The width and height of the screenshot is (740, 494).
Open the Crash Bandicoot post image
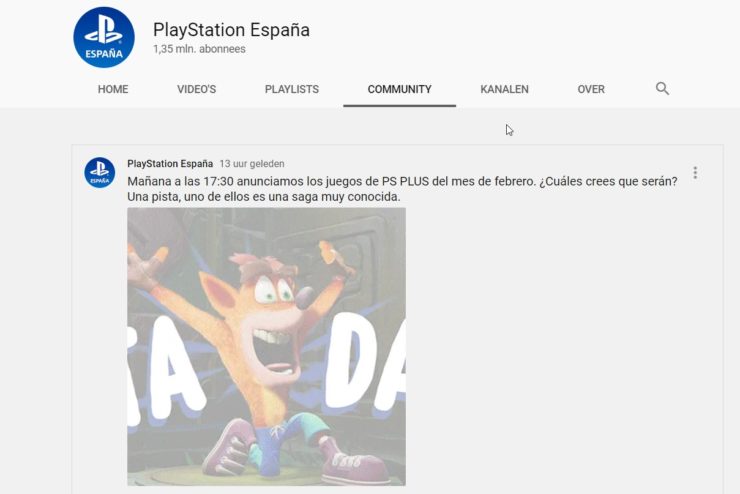[266, 347]
